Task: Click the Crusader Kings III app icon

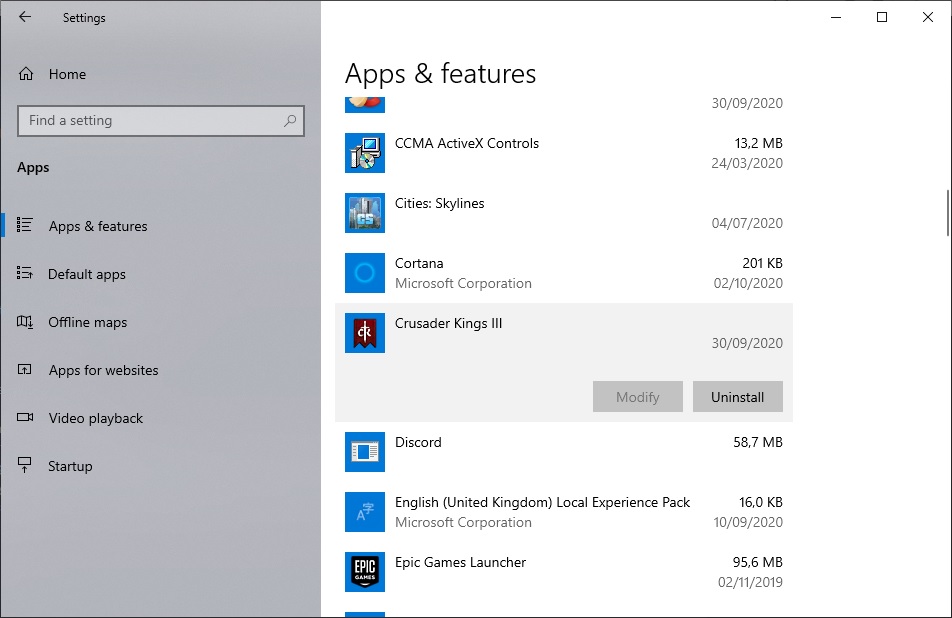Action: click(364, 333)
